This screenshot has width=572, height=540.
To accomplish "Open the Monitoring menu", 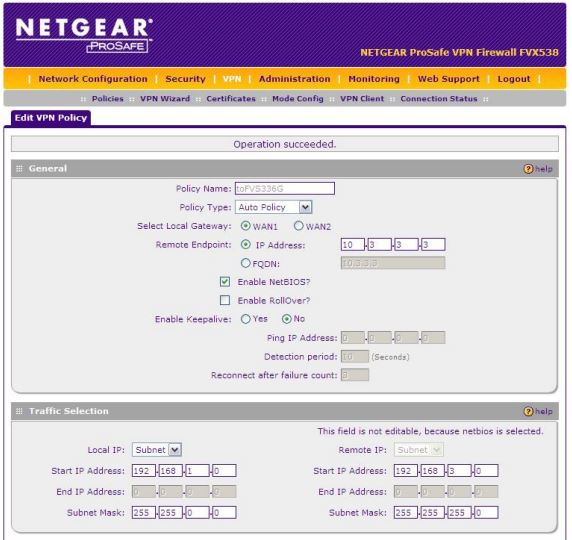I will [x=374, y=79].
